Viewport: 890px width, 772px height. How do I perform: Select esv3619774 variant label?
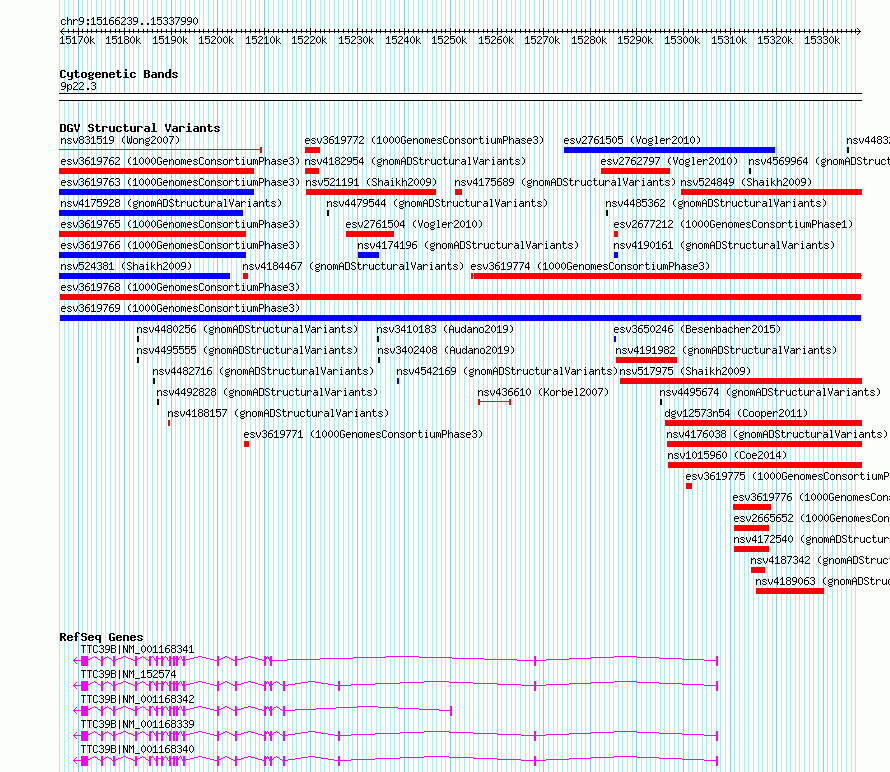click(x=590, y=266)
